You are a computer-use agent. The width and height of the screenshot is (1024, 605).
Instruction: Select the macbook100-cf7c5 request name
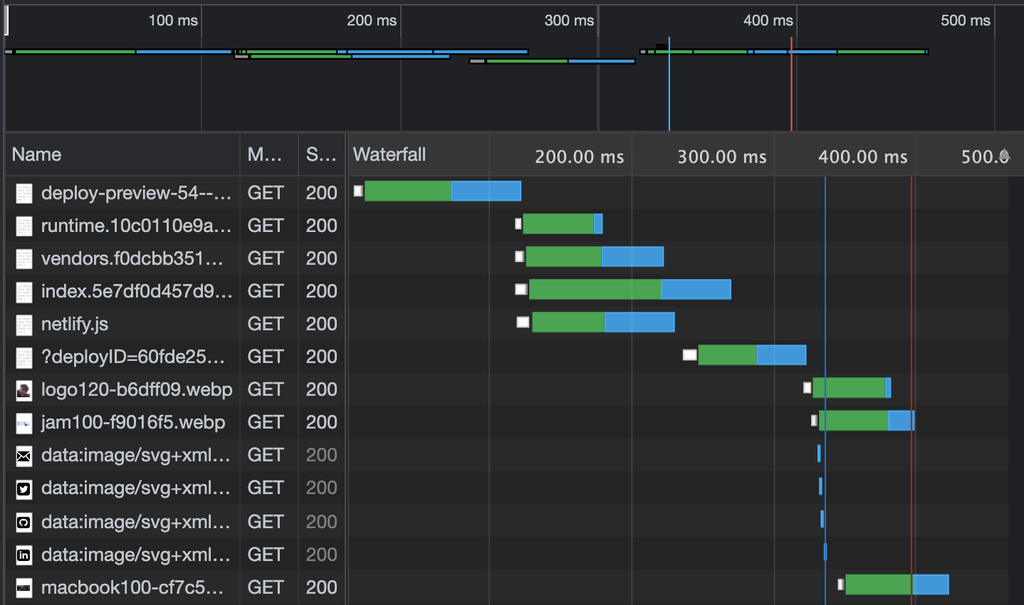pos(132,588)
